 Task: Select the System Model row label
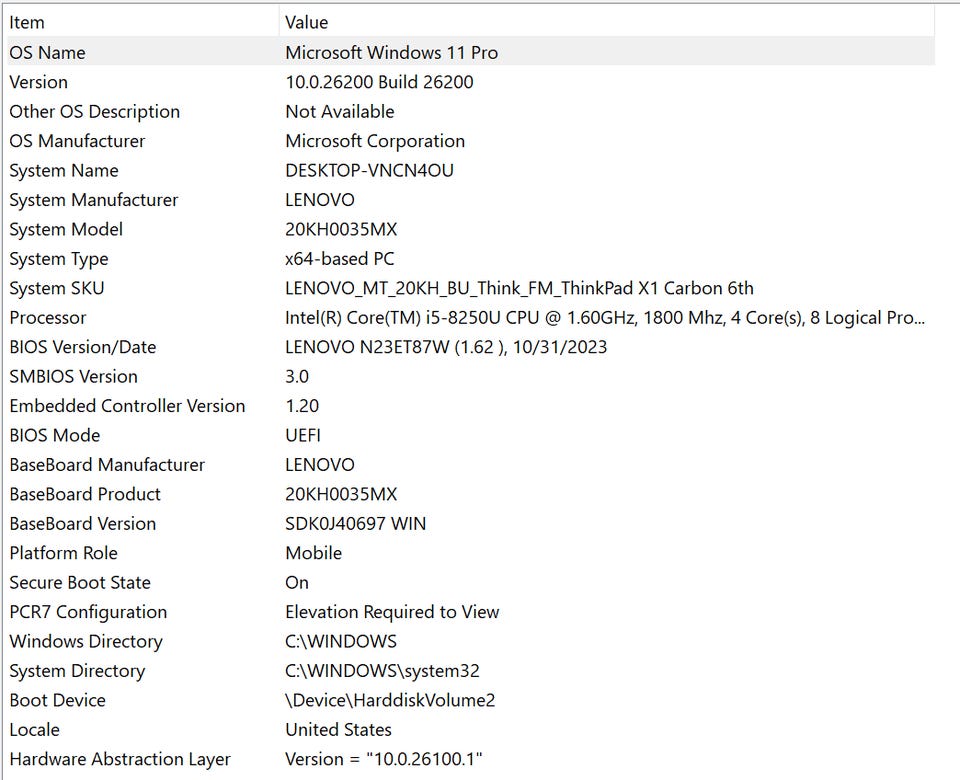coord(66,229)
